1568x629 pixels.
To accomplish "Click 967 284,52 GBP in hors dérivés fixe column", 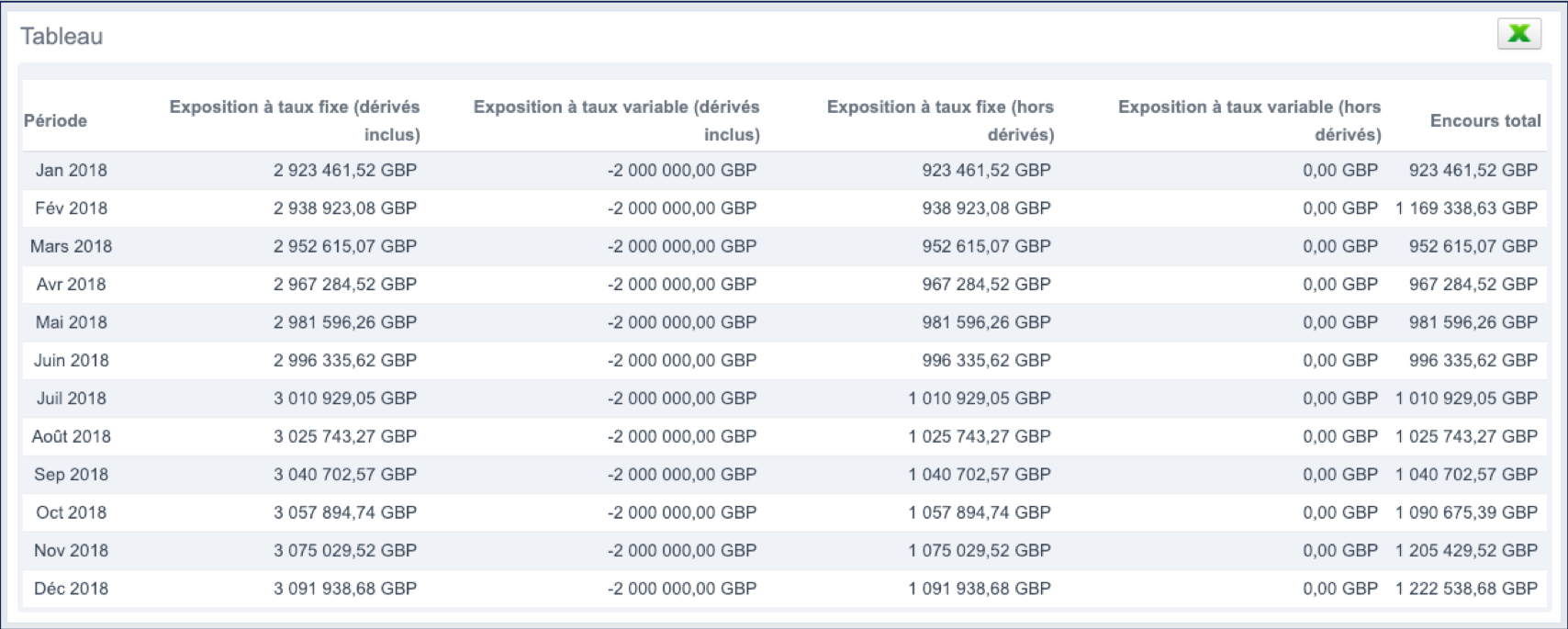I will [987, 285].
